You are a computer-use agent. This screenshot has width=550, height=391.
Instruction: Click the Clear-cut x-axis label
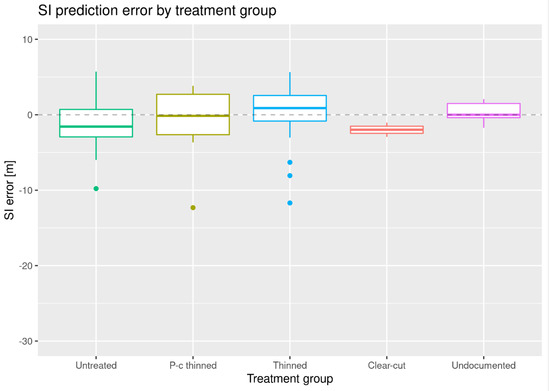click(x=387, y=365)
